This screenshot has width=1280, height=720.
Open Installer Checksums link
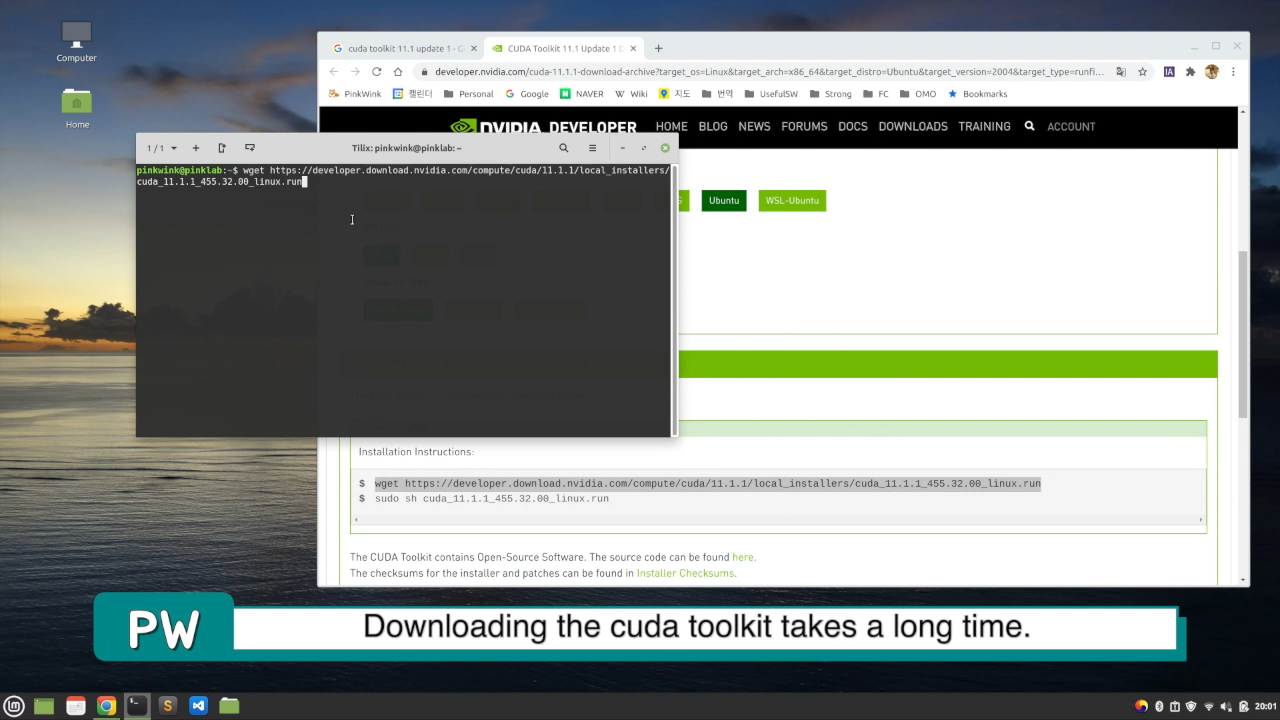coord(685,573)
